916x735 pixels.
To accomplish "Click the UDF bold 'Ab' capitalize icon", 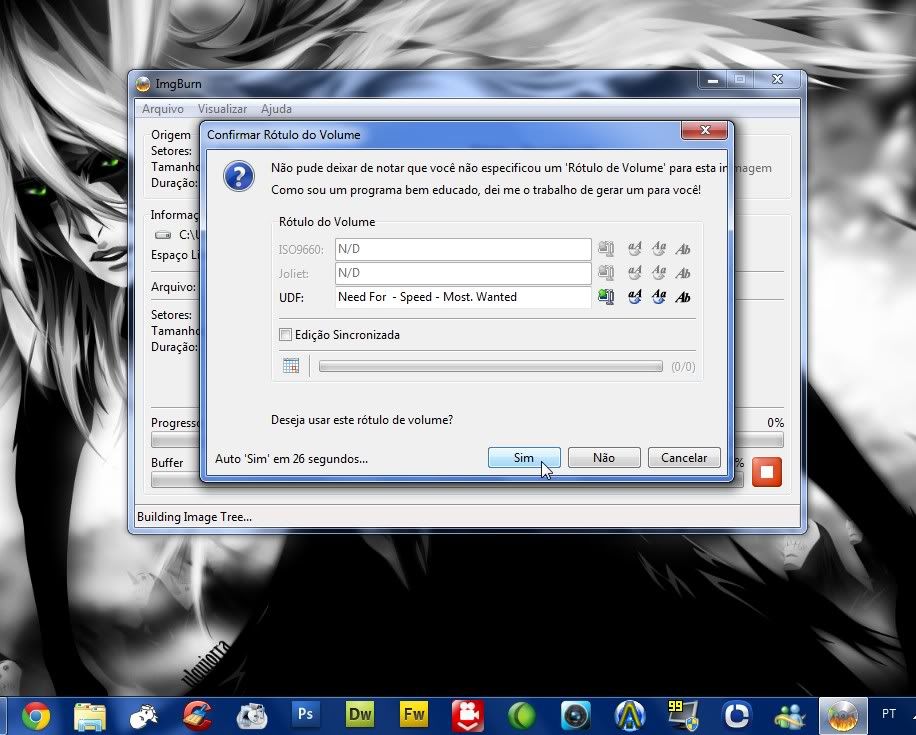I will click(x=683, y=297).
